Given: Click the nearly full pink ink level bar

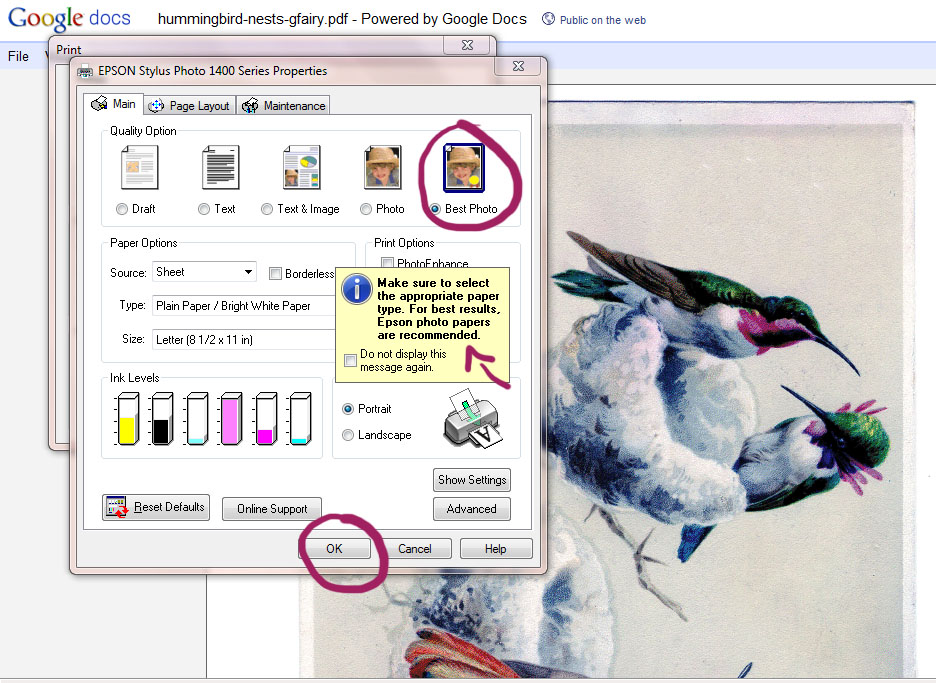Looking at the screenshot, I should (230, 419).
